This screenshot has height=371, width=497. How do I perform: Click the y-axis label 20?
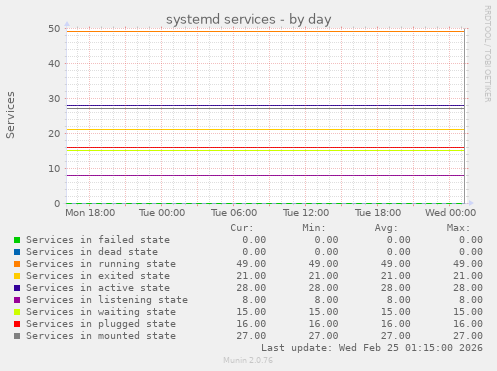(x=54, y=134)
